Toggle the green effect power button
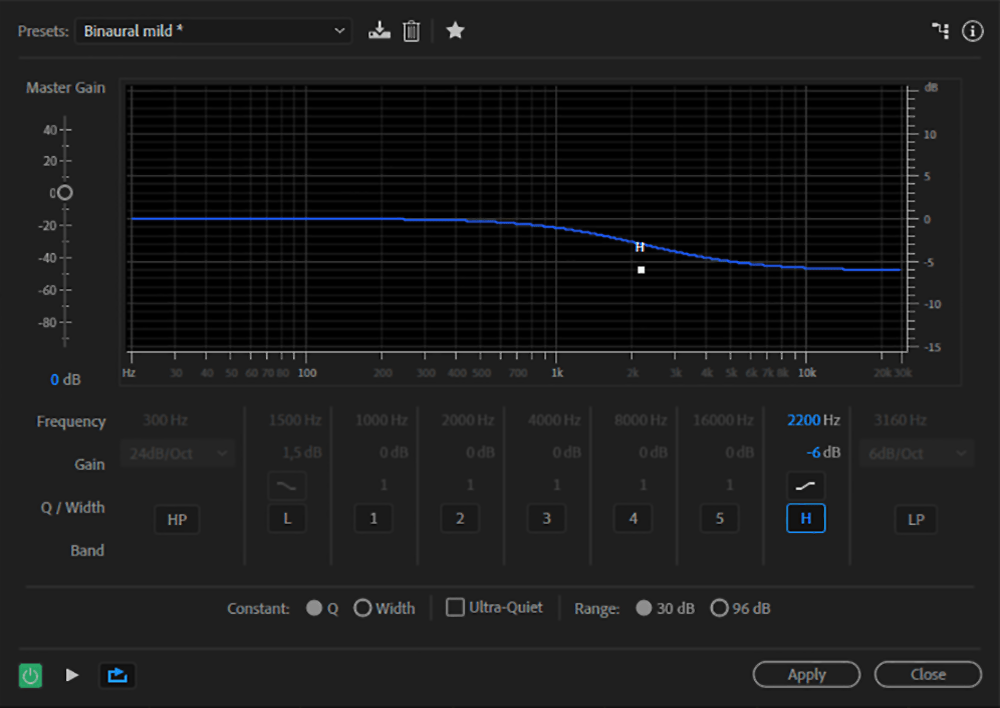The image size is (1000, 708). [x=31, y=675]
